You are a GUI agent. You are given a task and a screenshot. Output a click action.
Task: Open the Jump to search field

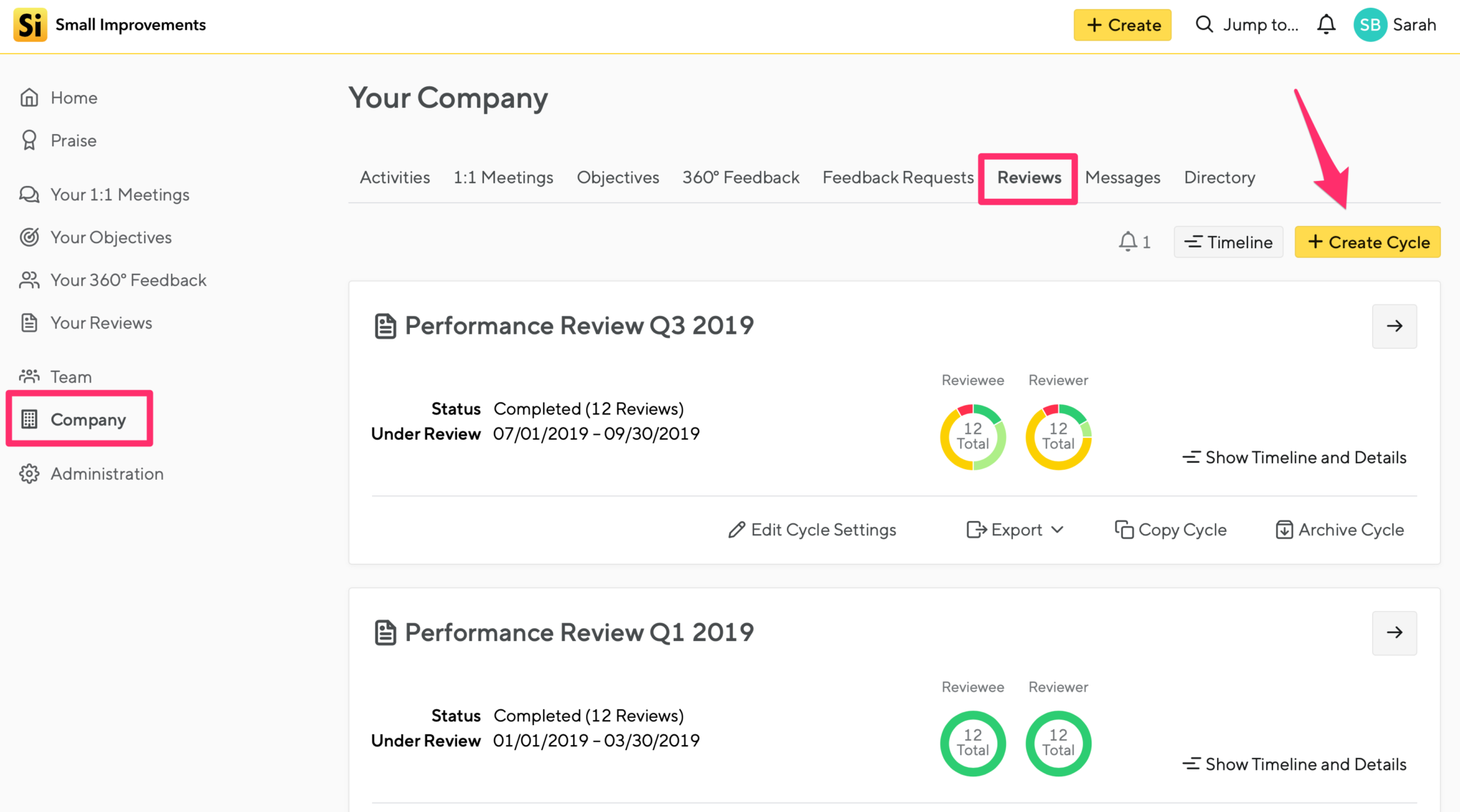click(1260, 24)
